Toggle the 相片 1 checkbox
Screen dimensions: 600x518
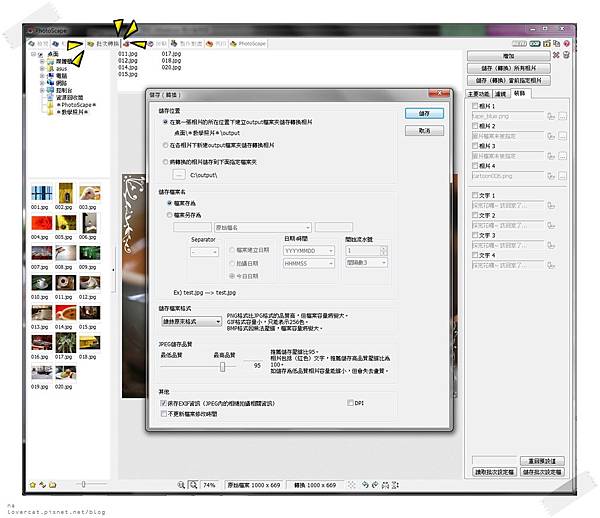click(x=475, y=106)
